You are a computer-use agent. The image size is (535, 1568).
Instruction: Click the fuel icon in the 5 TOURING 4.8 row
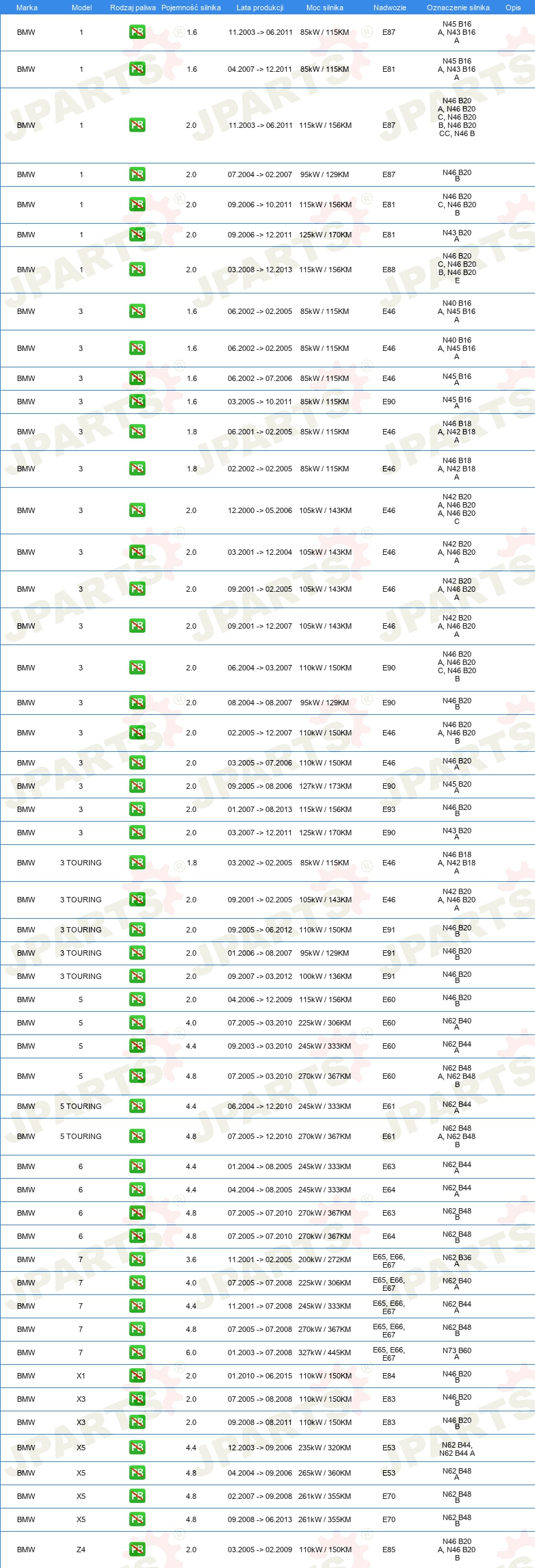137,1136
